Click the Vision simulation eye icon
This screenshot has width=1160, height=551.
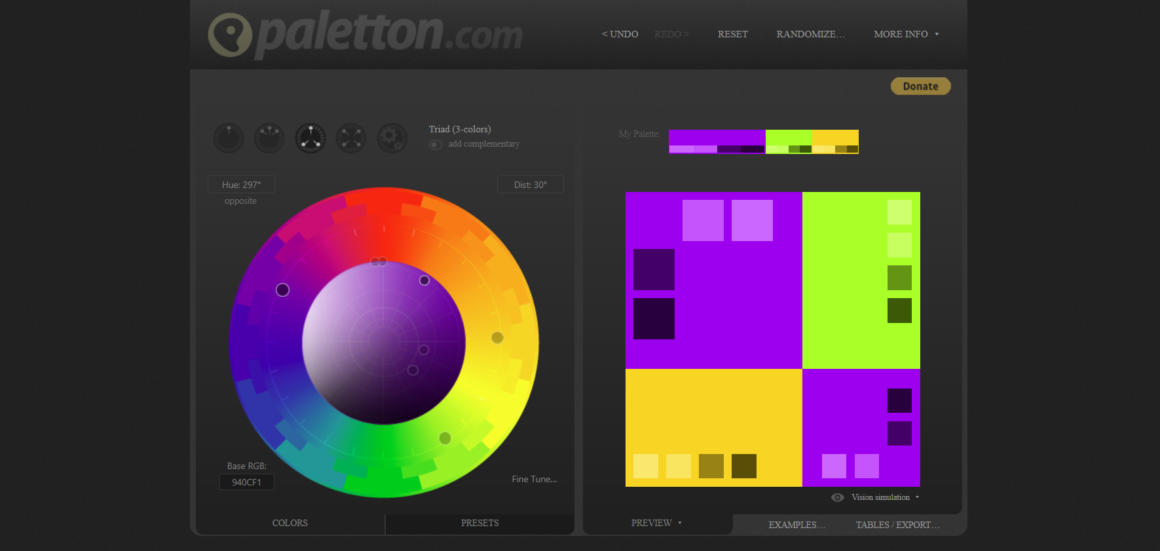pyautogui.click(x=837, y=497)
